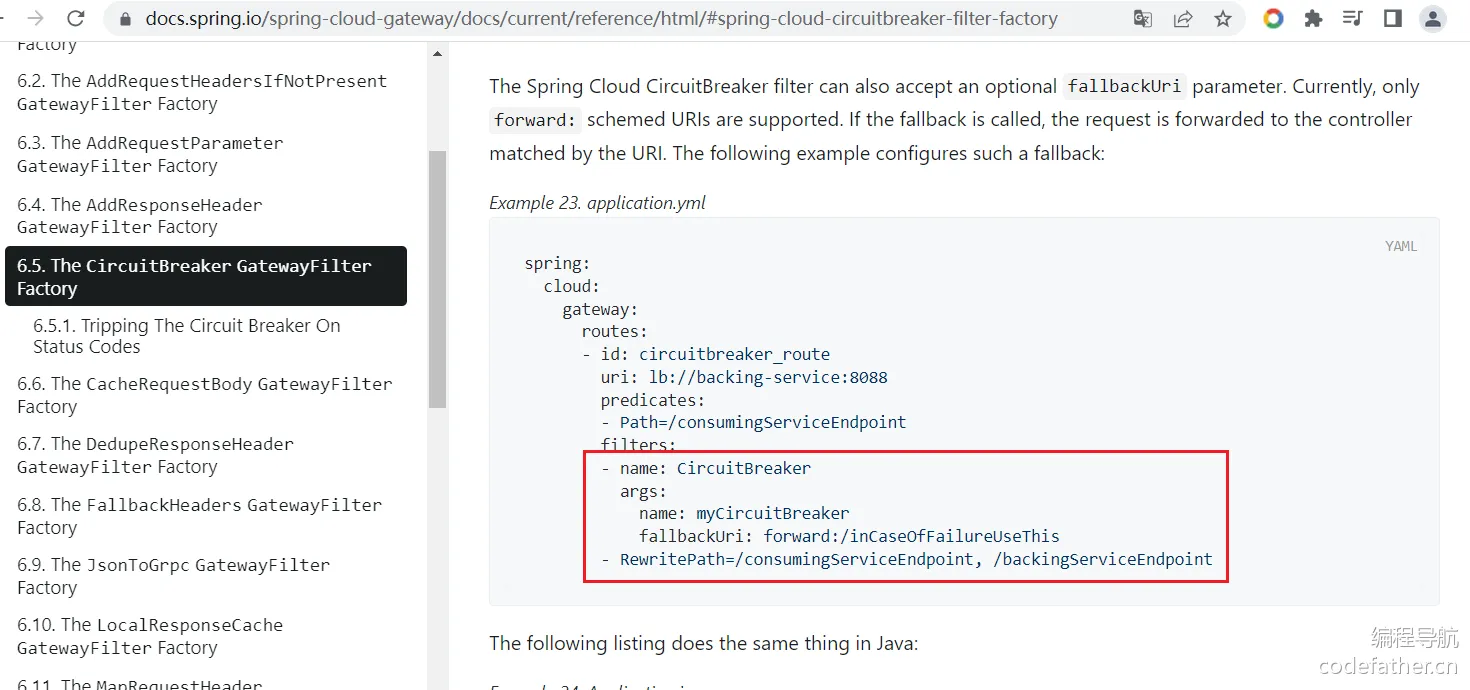This screenshot has height=690, width=1470.
Task: Reload the page
Action: (75, 18)
